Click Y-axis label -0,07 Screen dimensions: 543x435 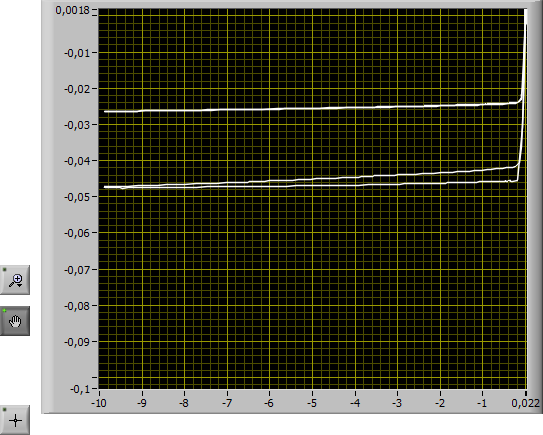click(x=76, y=269)
